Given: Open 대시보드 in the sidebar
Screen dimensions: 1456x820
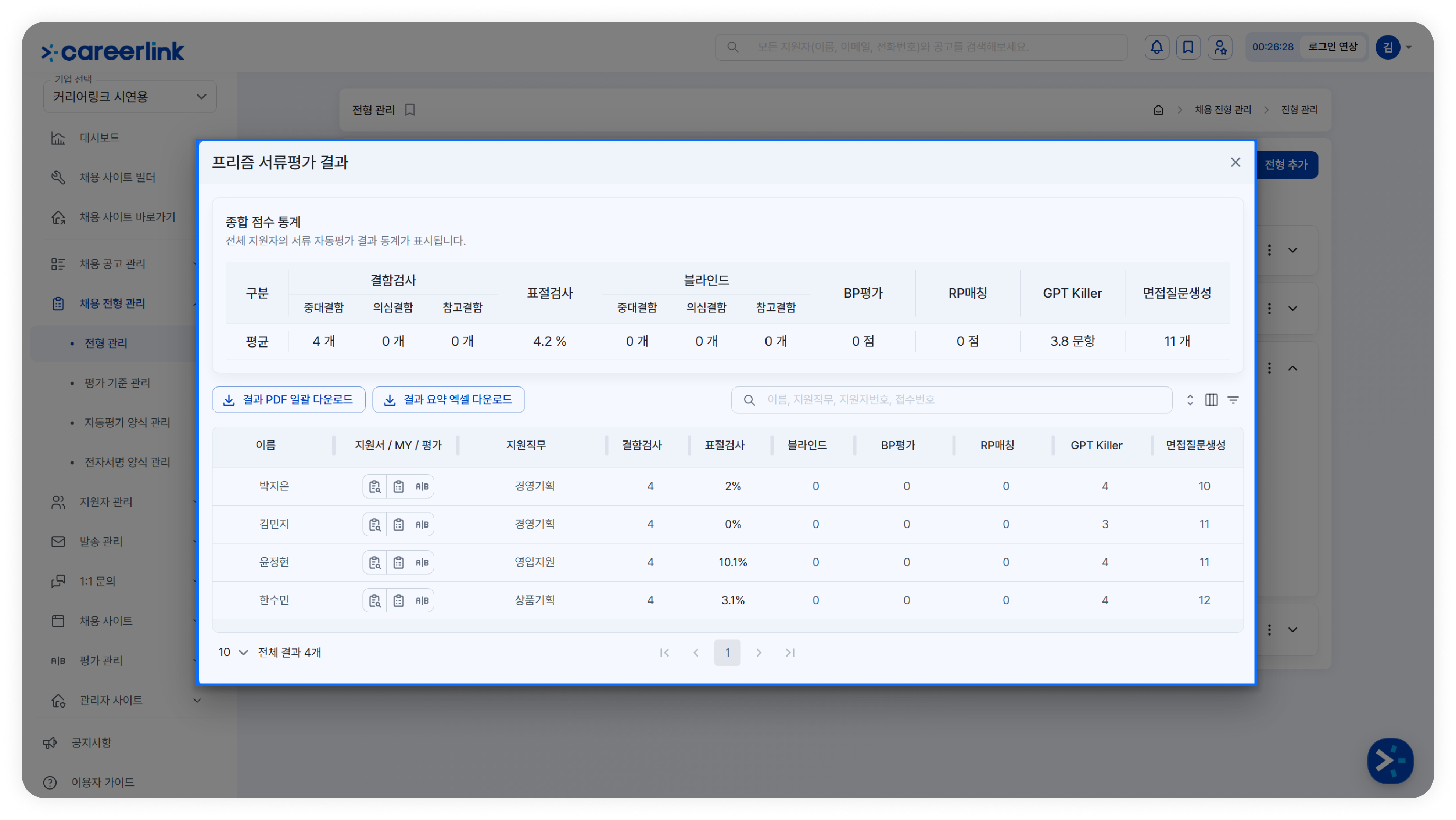Looking at the screenshot, I should 99,137.
